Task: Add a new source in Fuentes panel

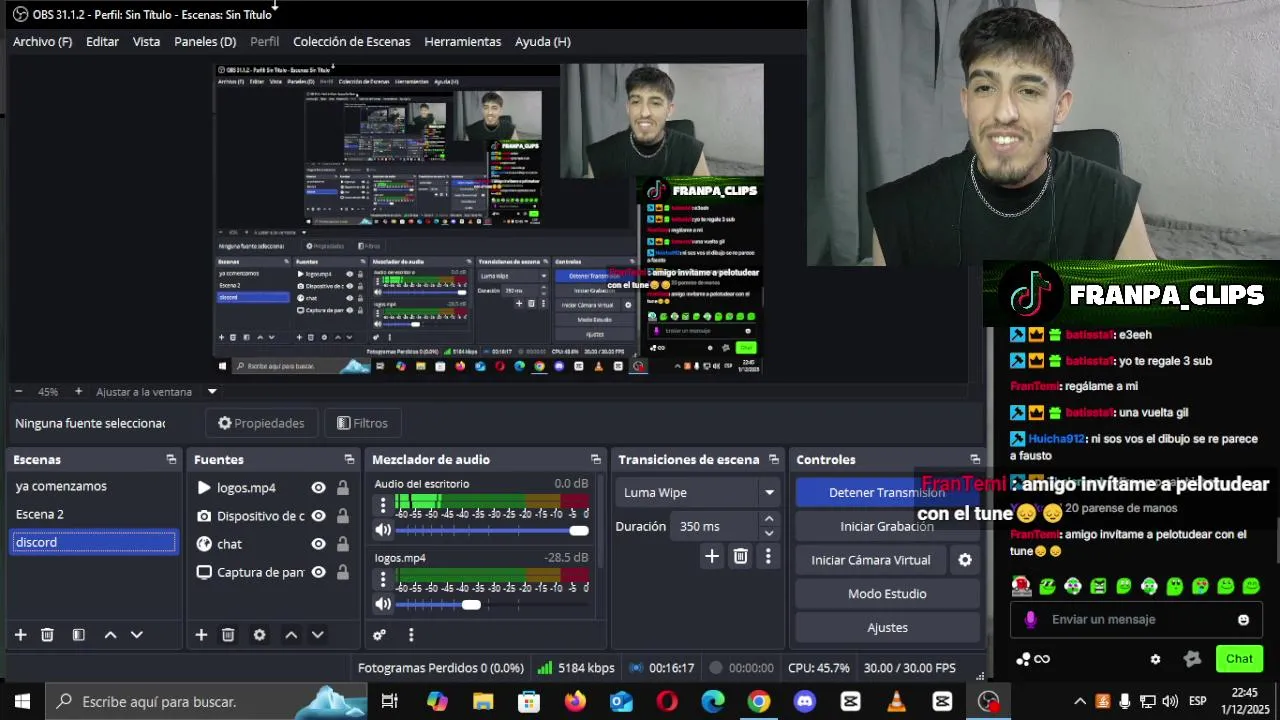Action: coord(201,635)
